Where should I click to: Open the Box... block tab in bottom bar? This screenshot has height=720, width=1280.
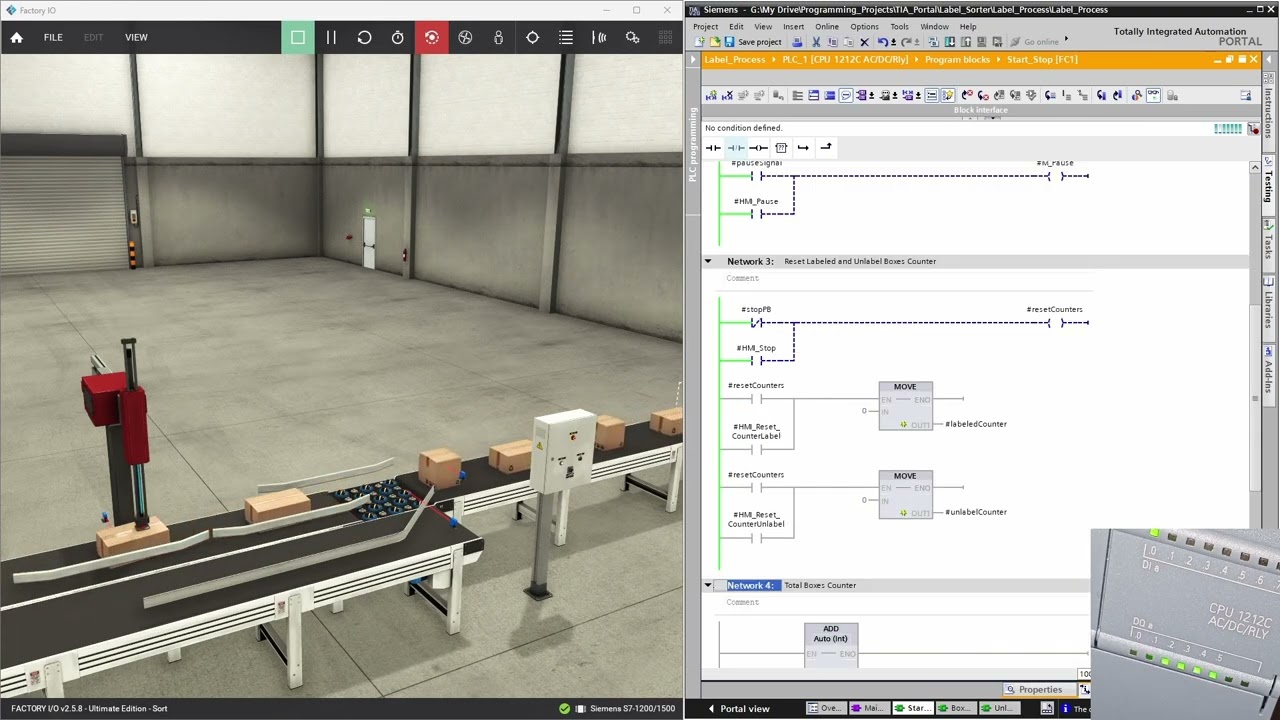coord(955,708)
